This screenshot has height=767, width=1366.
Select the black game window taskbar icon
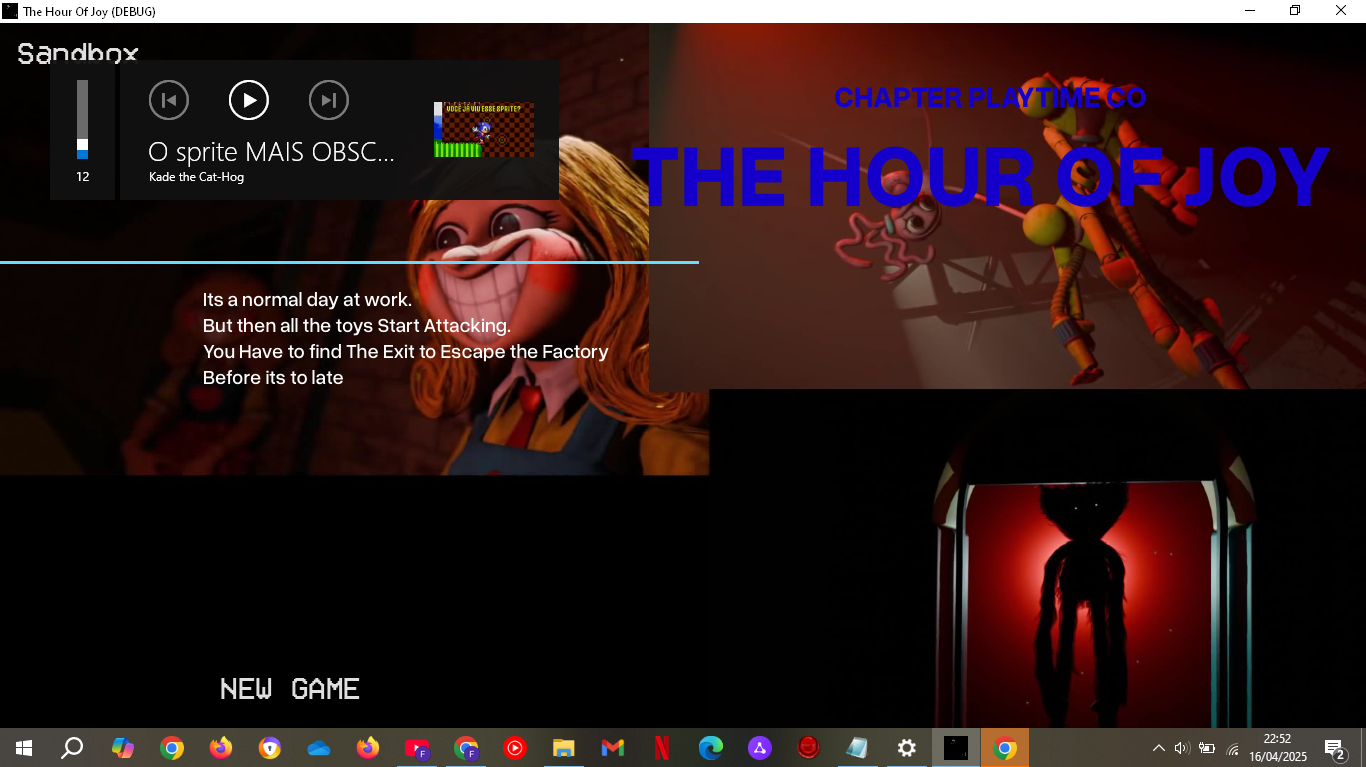point(956,748)
